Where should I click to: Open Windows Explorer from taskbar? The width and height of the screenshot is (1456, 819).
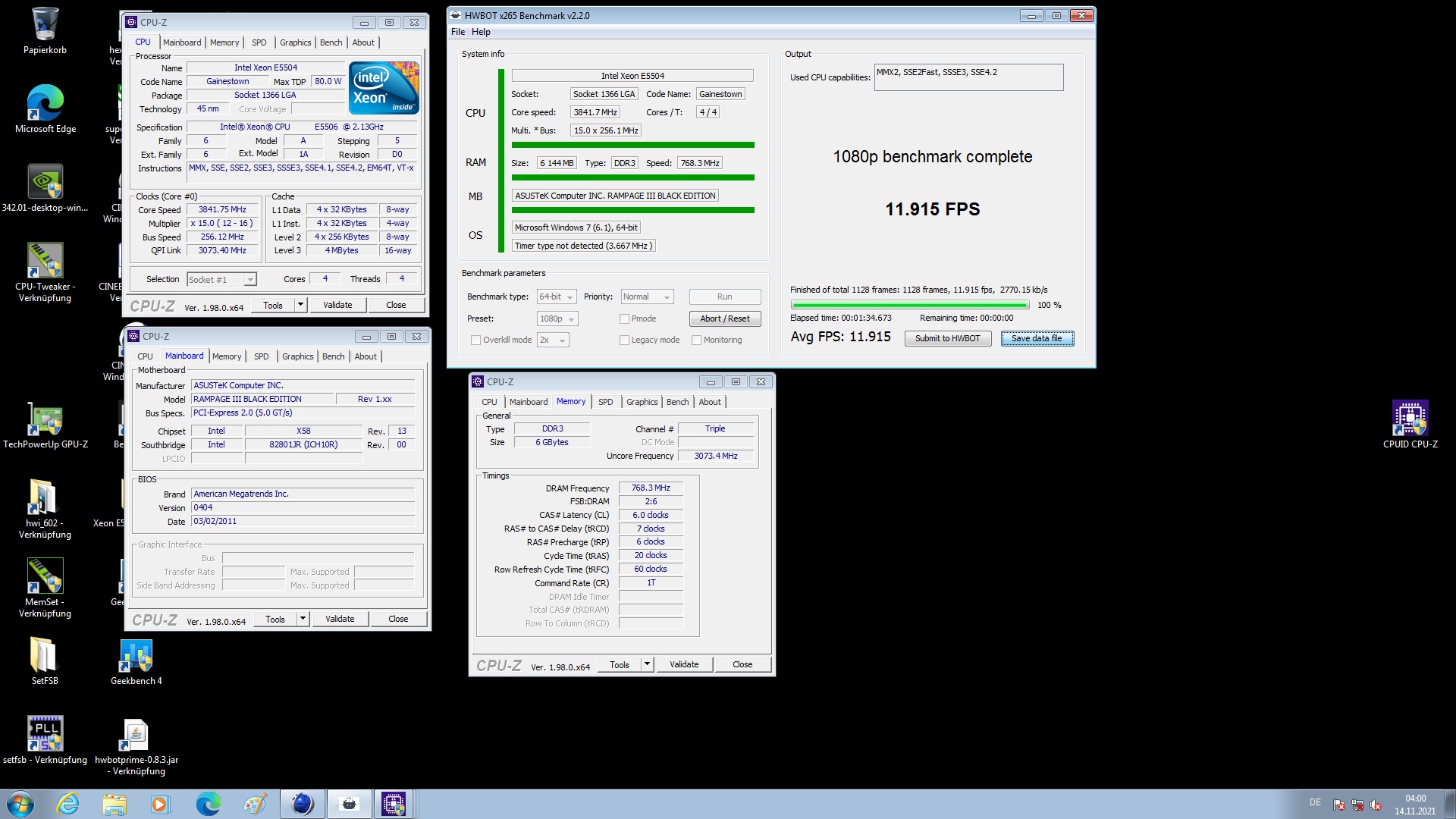coord(115,804)
